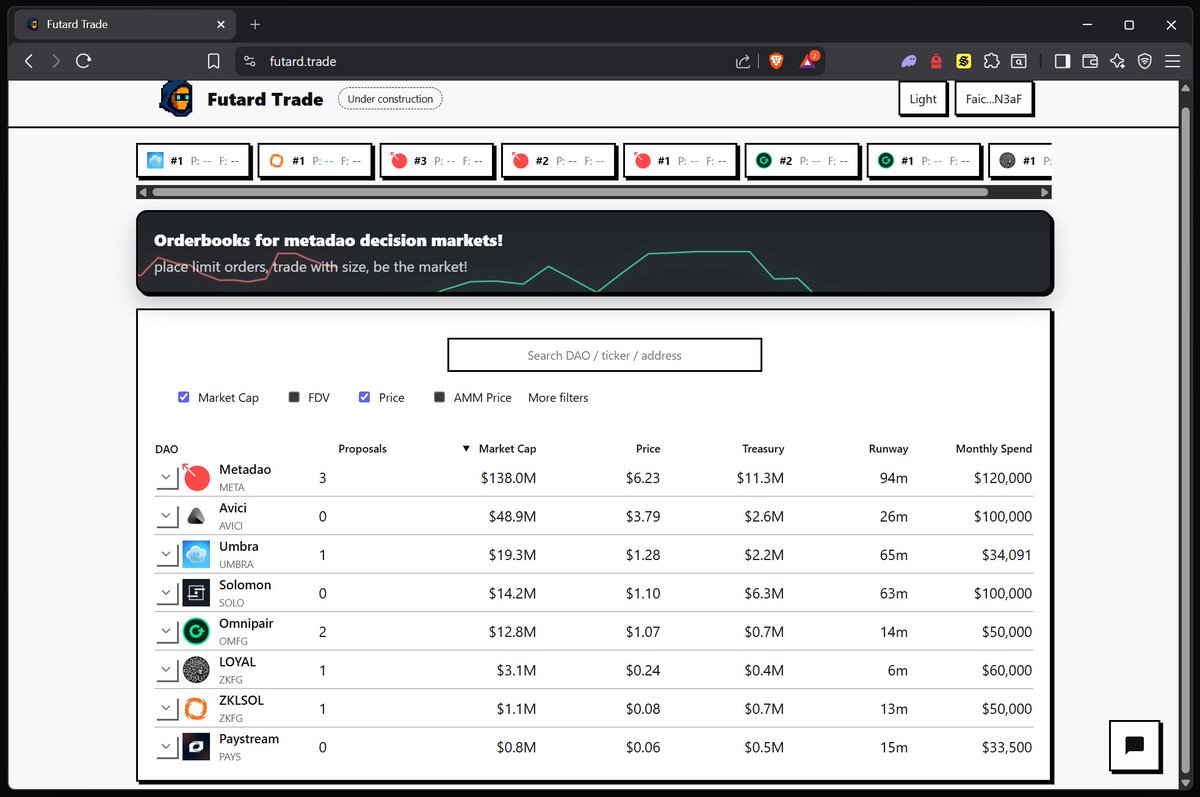Open the browser hamburger menu
This screenshot has height=797, width=1200.
1172,61
